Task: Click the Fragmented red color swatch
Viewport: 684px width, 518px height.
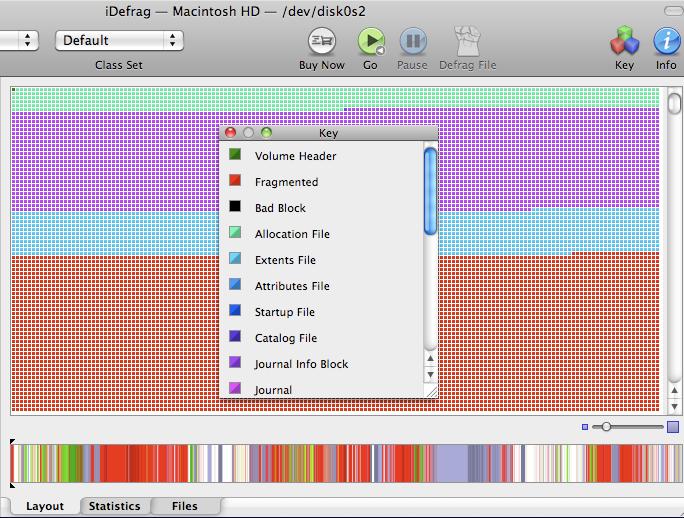Action: [235, 180]
